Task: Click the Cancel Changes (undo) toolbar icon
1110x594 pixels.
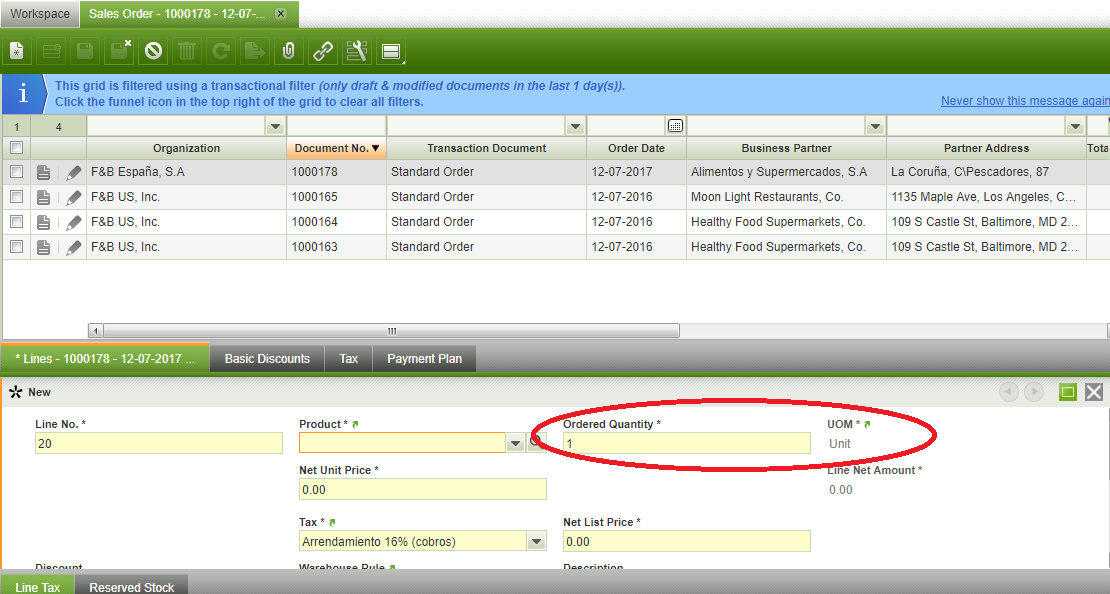Action: (x=153, y=51)
